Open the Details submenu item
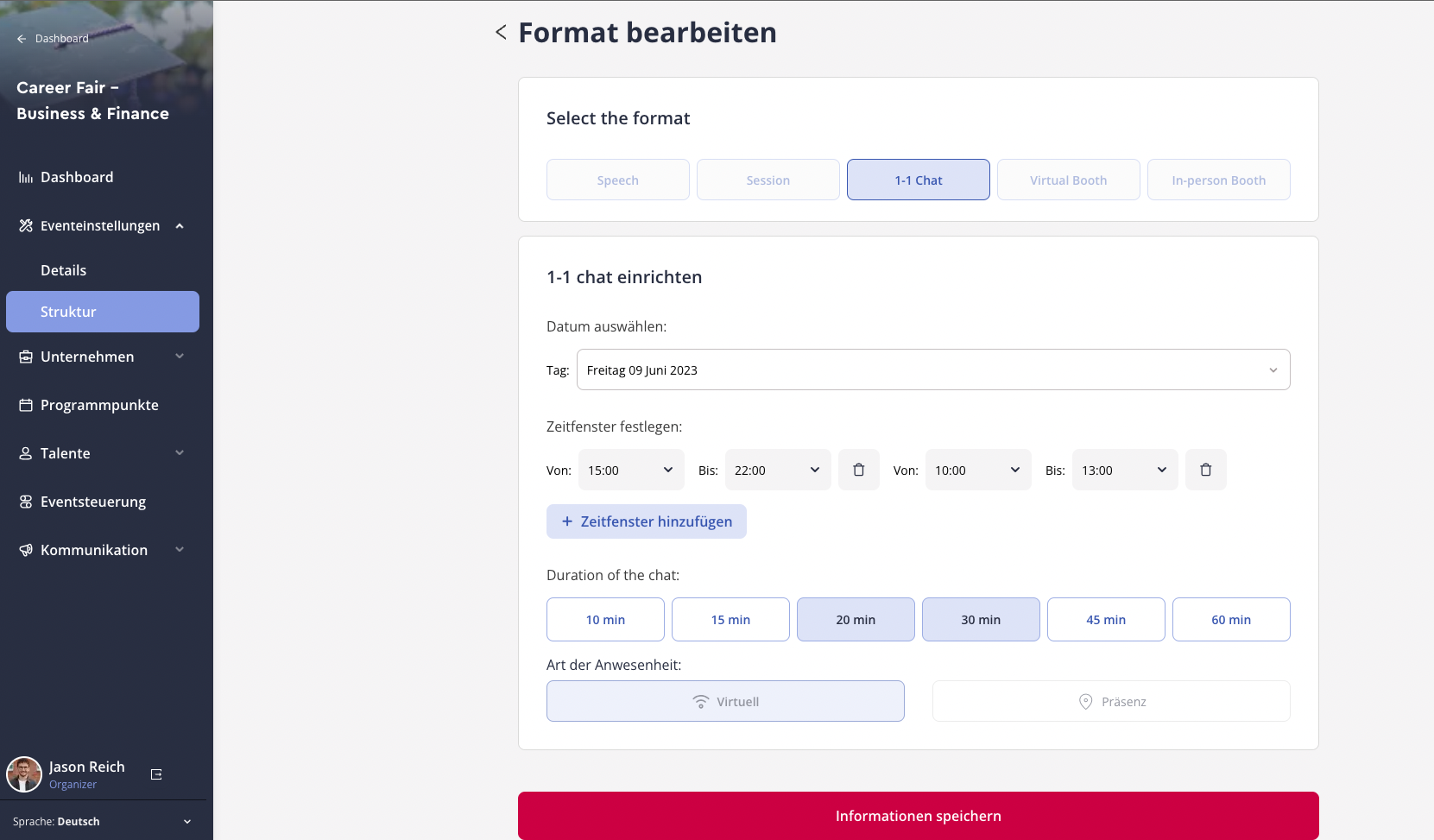Viewport: 1434px width, 840px height. click(64, 271)
